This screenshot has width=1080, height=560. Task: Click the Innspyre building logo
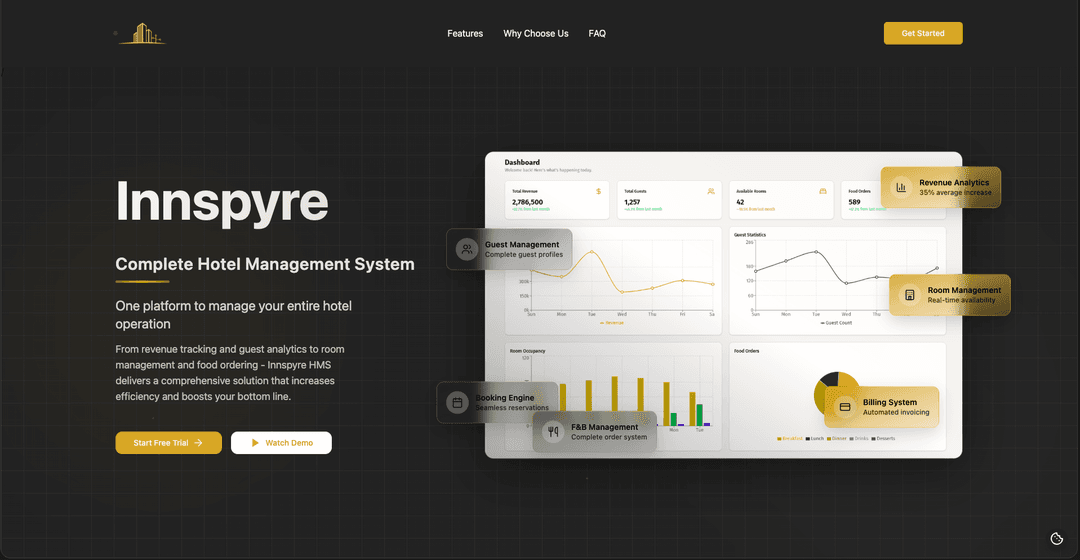click(140, 34)
